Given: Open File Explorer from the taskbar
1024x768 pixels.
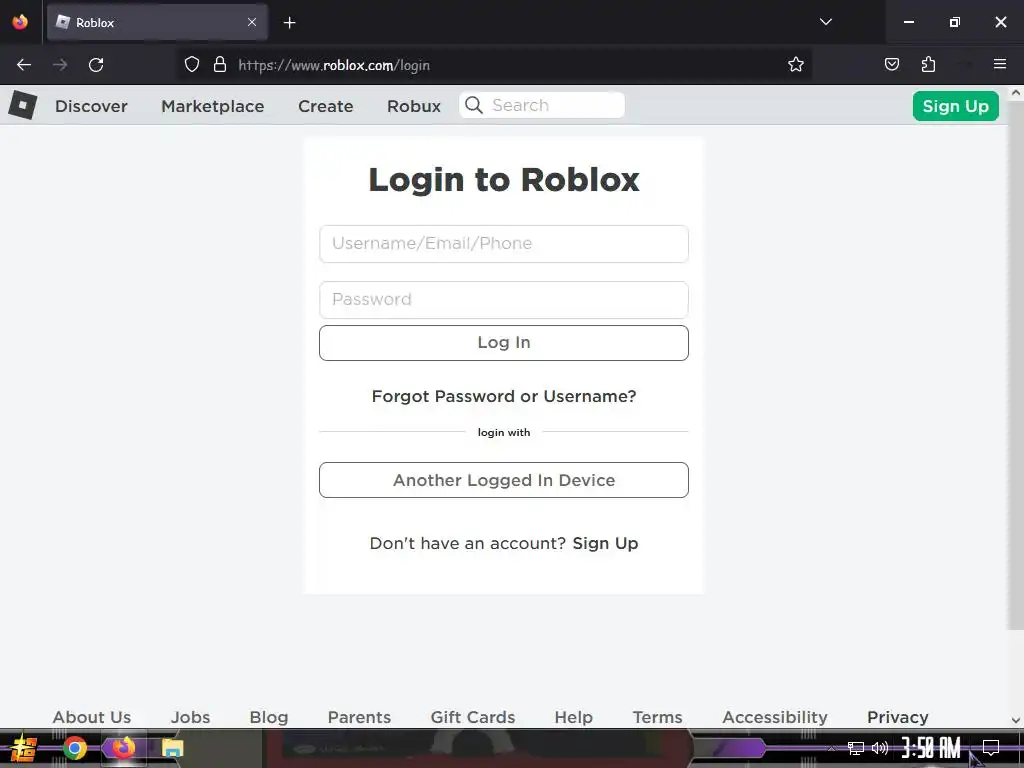Looking at the screenshot, I should [172, 748].
